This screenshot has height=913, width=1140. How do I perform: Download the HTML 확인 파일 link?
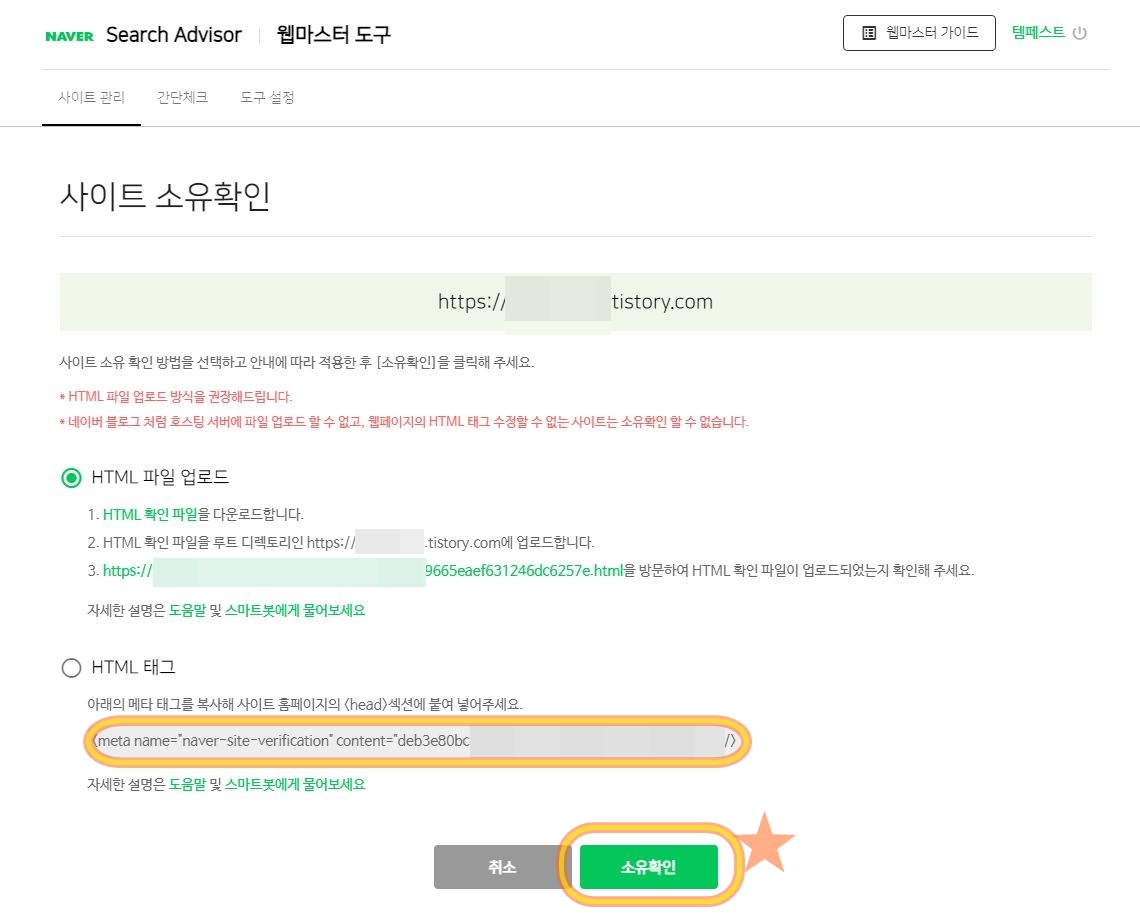click(x=150, y=515)
